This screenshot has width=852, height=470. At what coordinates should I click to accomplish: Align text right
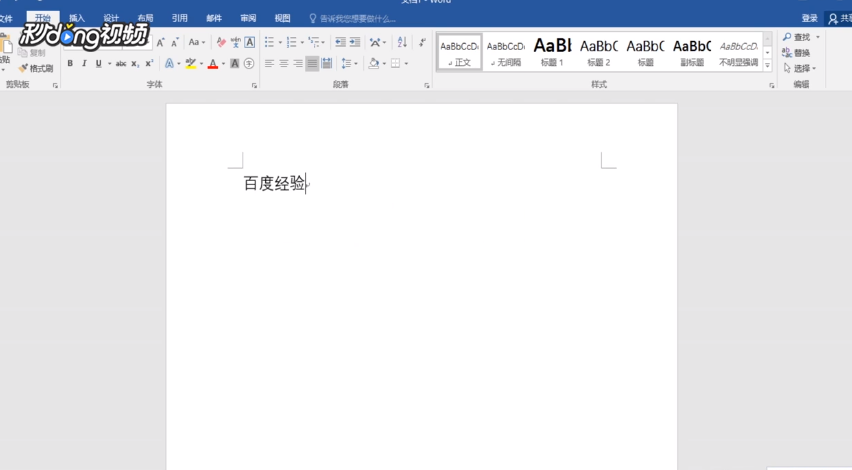pyautogui.click(x=298, y=64)
